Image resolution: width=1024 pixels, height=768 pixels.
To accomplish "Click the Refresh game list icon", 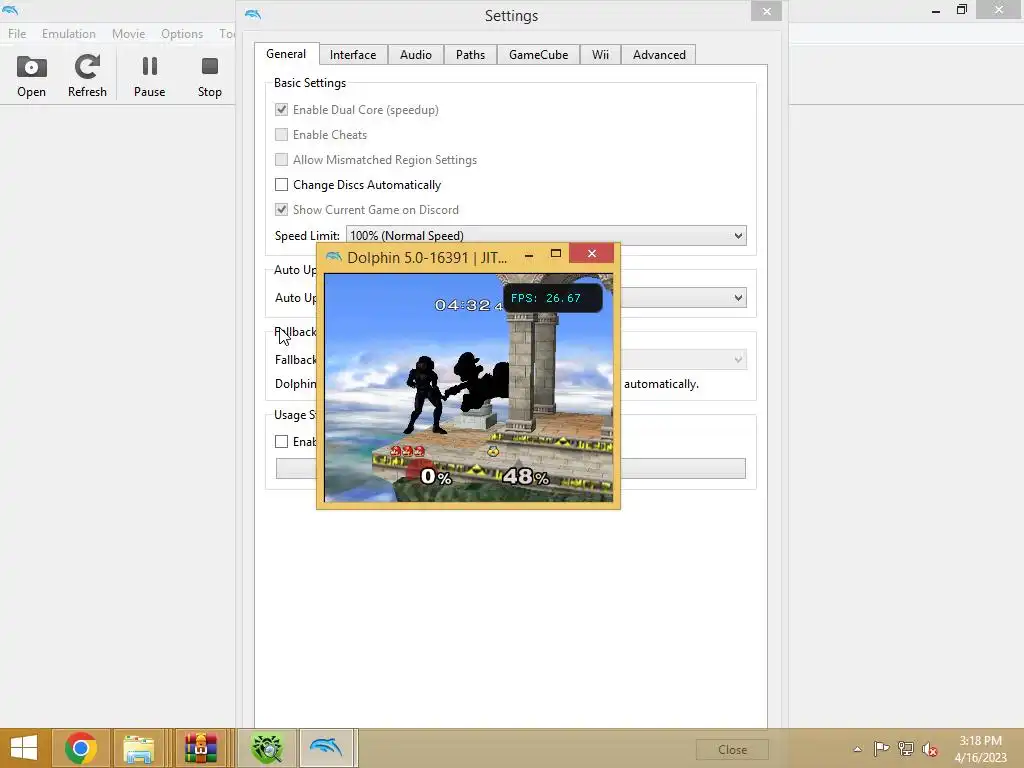I will pos(87,76).
